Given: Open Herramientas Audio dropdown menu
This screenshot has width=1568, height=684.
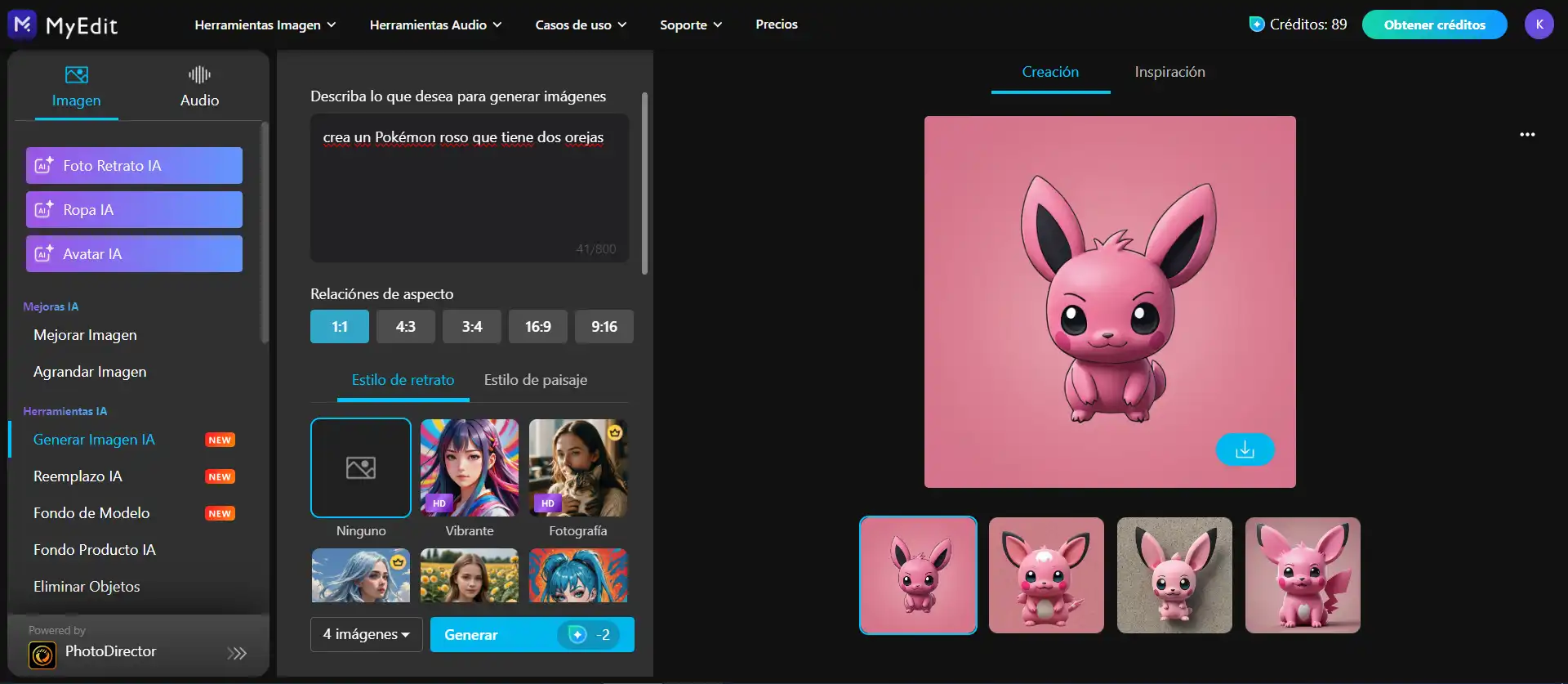Looking at the screenshot, I should 436,25.
